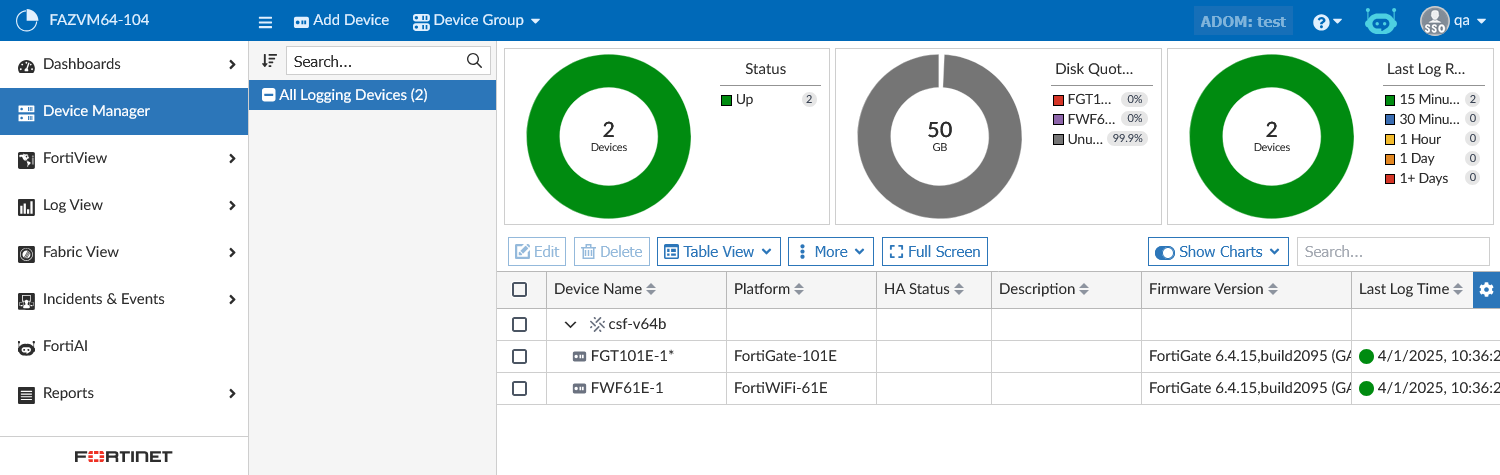Viewport: 1500px width, 475px height.
Task: Click the hamburger menu toggle icon
Action: 265,21
